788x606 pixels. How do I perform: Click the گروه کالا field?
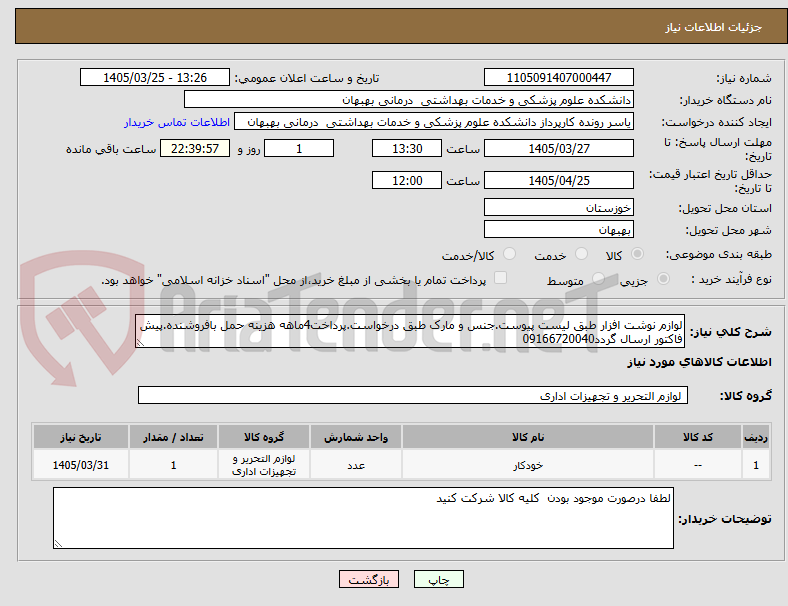point(413,395)
